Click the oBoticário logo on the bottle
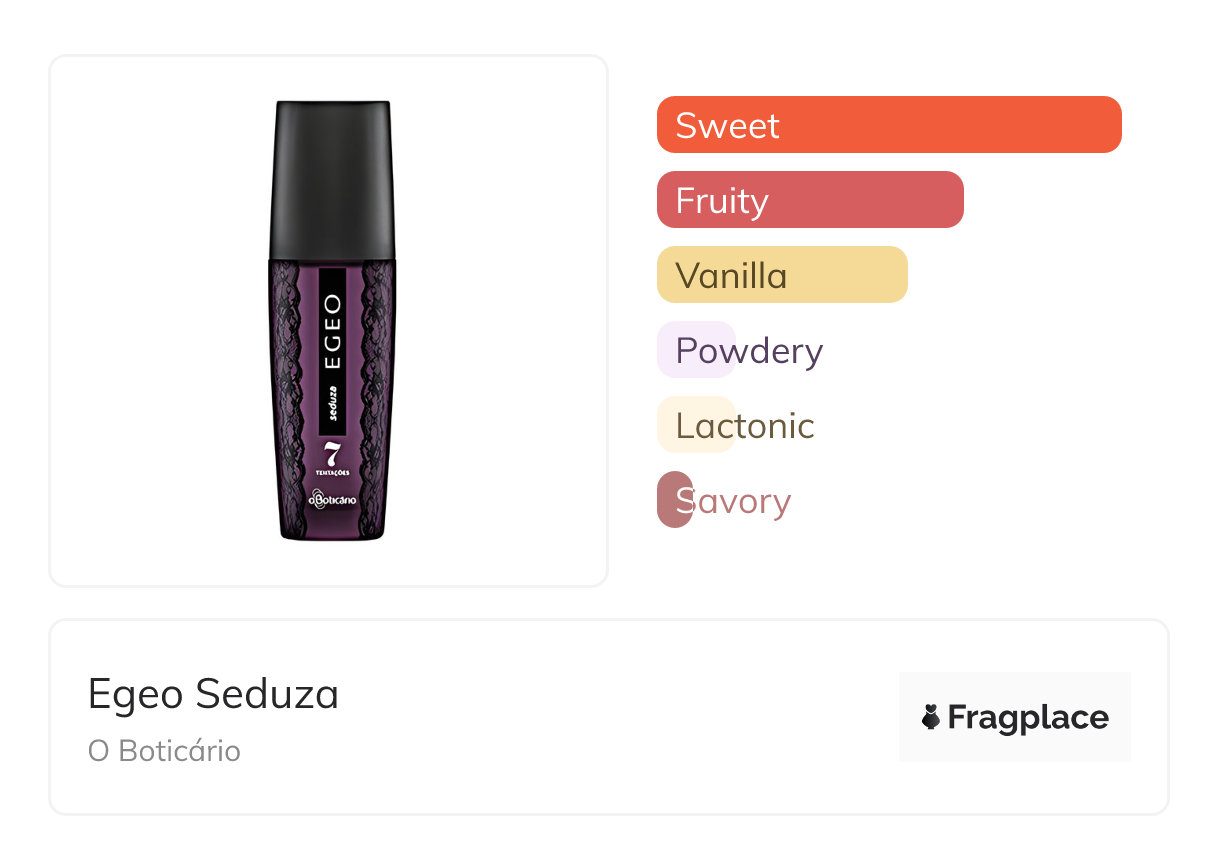This screenshot has height=864, width=1218. pyautogui.click(x=332, y=498)
